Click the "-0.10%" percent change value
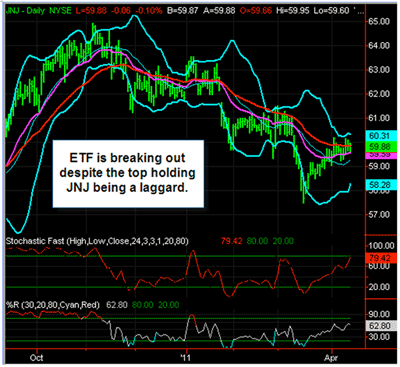 point(149,11)
